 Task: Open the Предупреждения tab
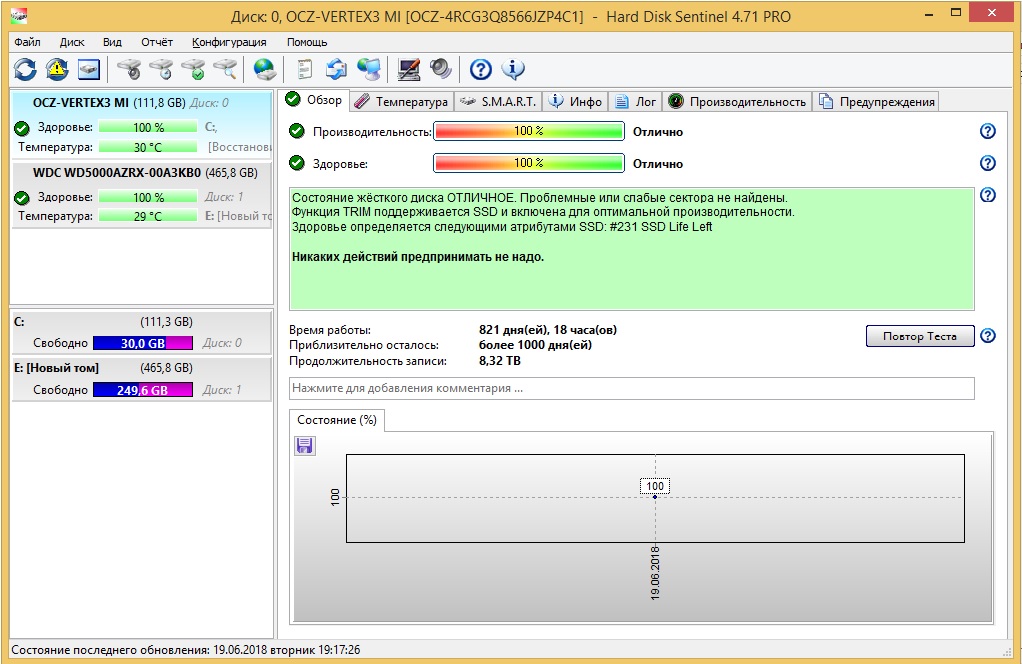pyautogui.click(x=877, y=101)
